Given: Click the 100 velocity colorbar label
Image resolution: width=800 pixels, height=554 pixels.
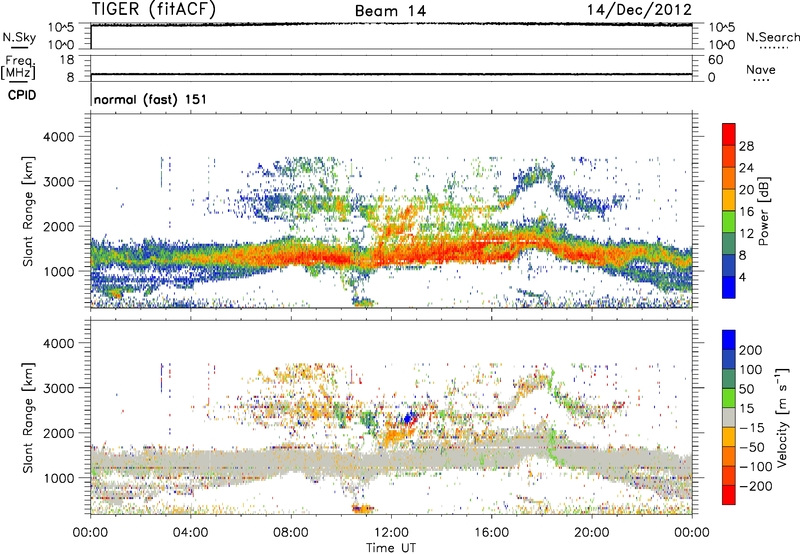Looking at the screenshot, I should point(751,370).
